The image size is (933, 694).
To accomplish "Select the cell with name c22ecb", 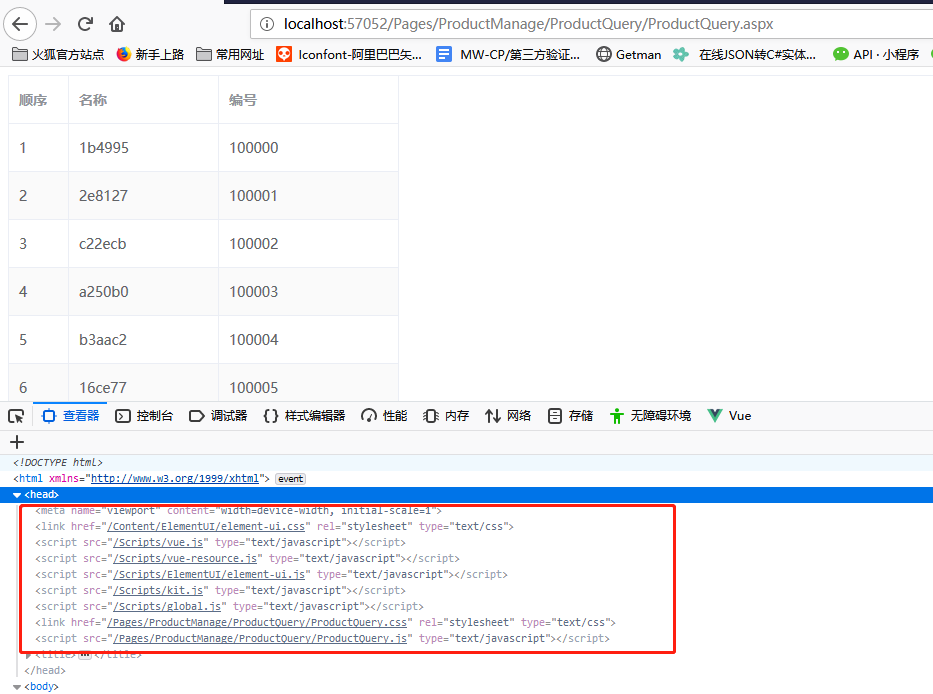I will click(143, 243).
